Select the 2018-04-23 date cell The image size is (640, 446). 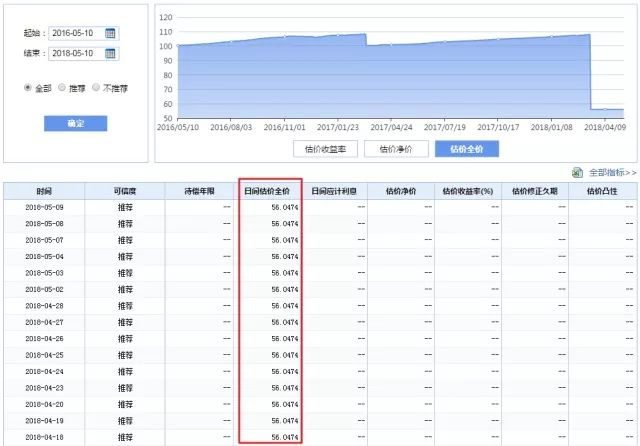[x=44, y=388]
